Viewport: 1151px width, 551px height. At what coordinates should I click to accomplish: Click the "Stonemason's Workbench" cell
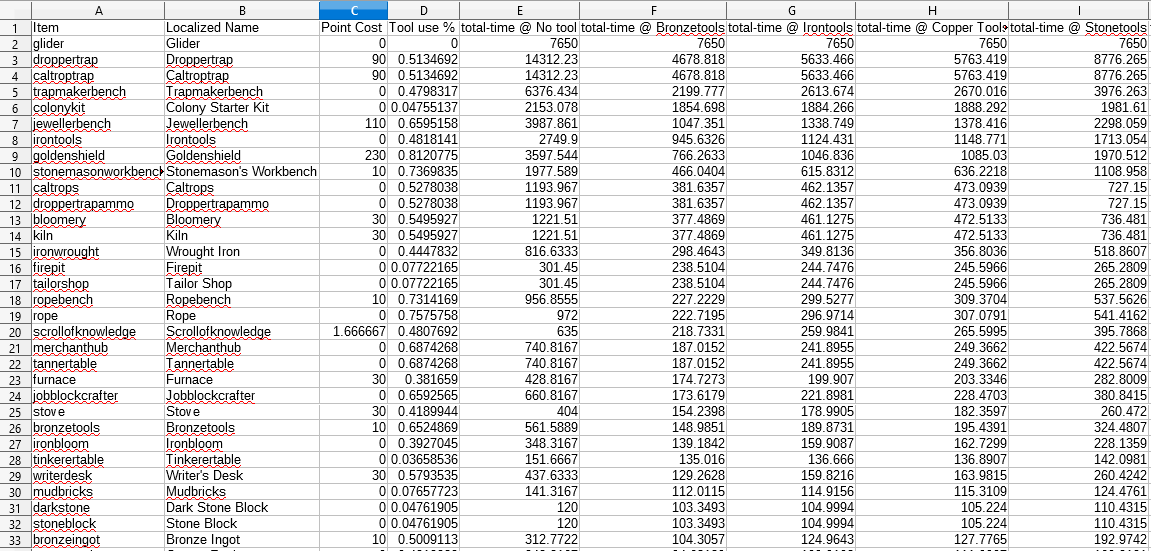(242, 172)
